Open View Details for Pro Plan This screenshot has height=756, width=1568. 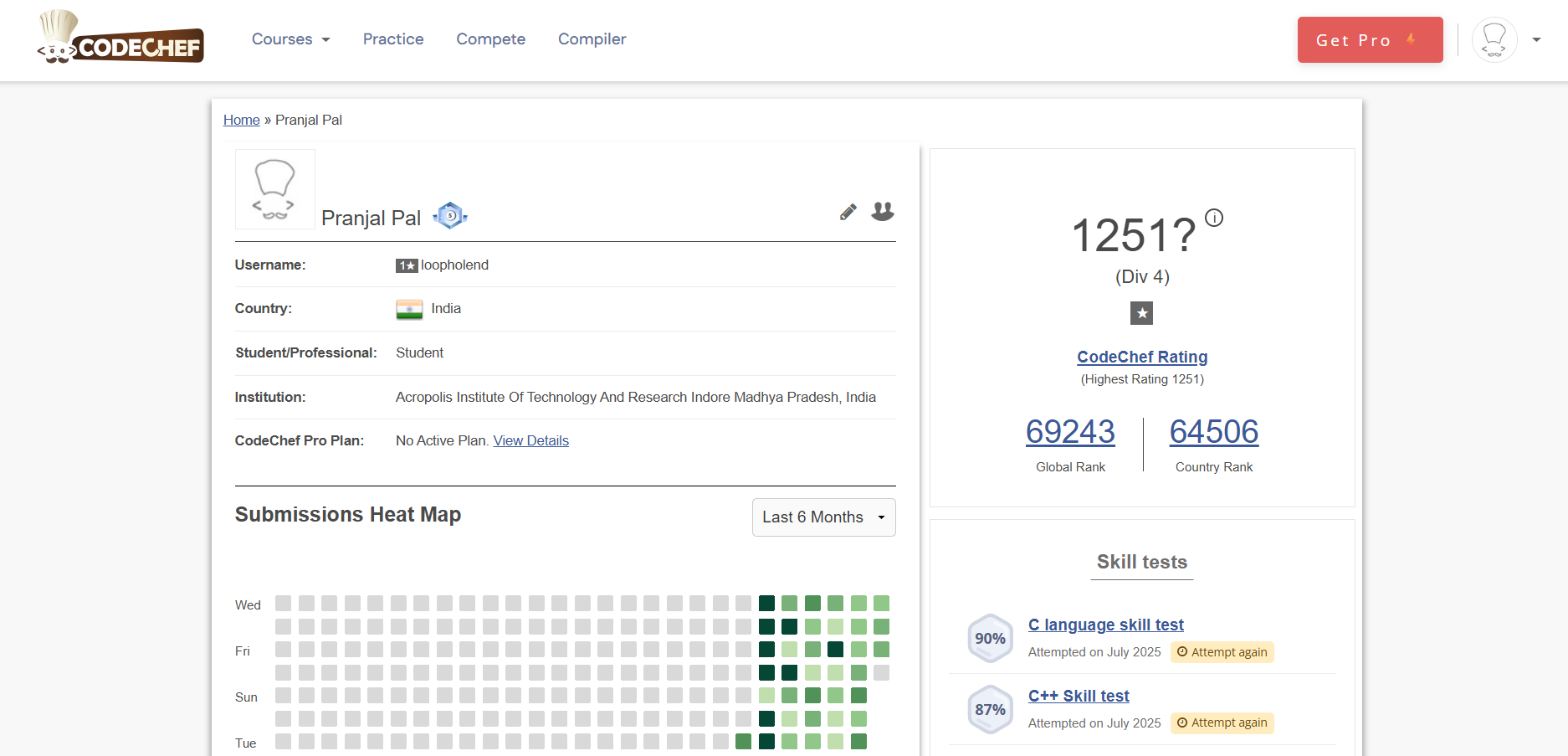[531, 440]
